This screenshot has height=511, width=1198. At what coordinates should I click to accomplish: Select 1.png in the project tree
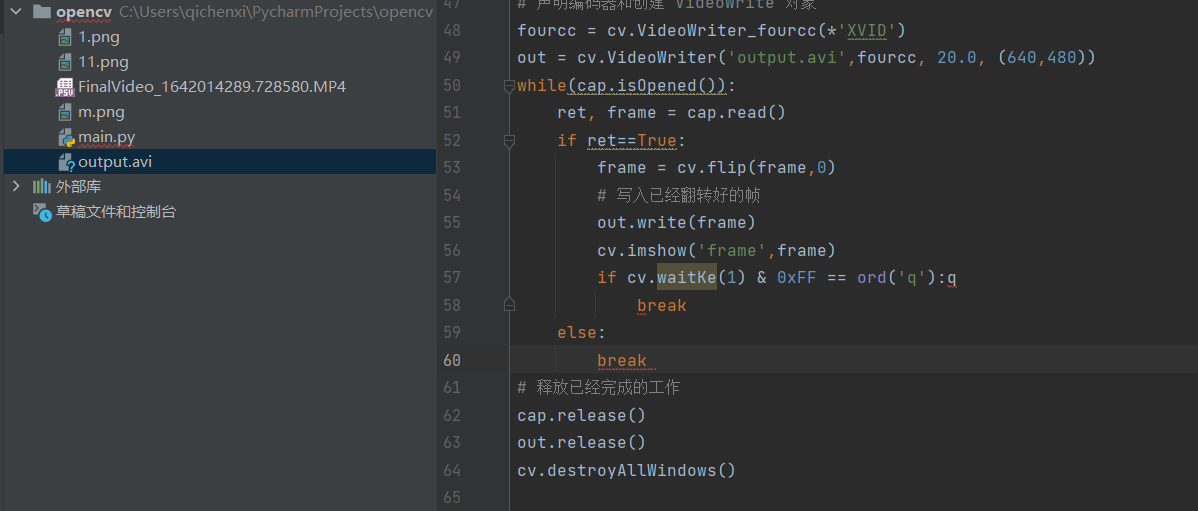tap(99, 37)
